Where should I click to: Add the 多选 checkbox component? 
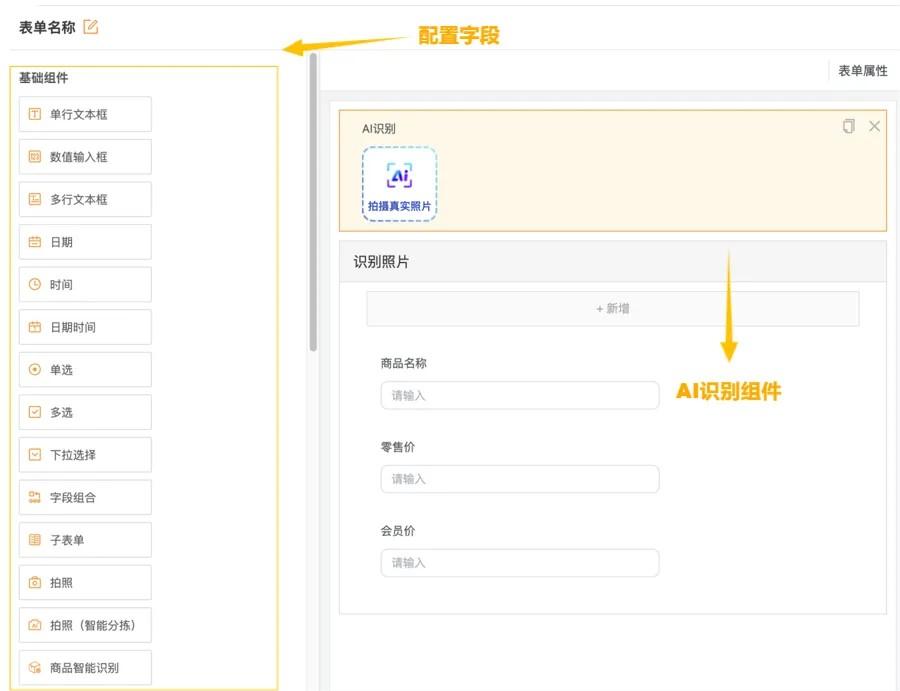pyautogui.click(x=85, y=412)
